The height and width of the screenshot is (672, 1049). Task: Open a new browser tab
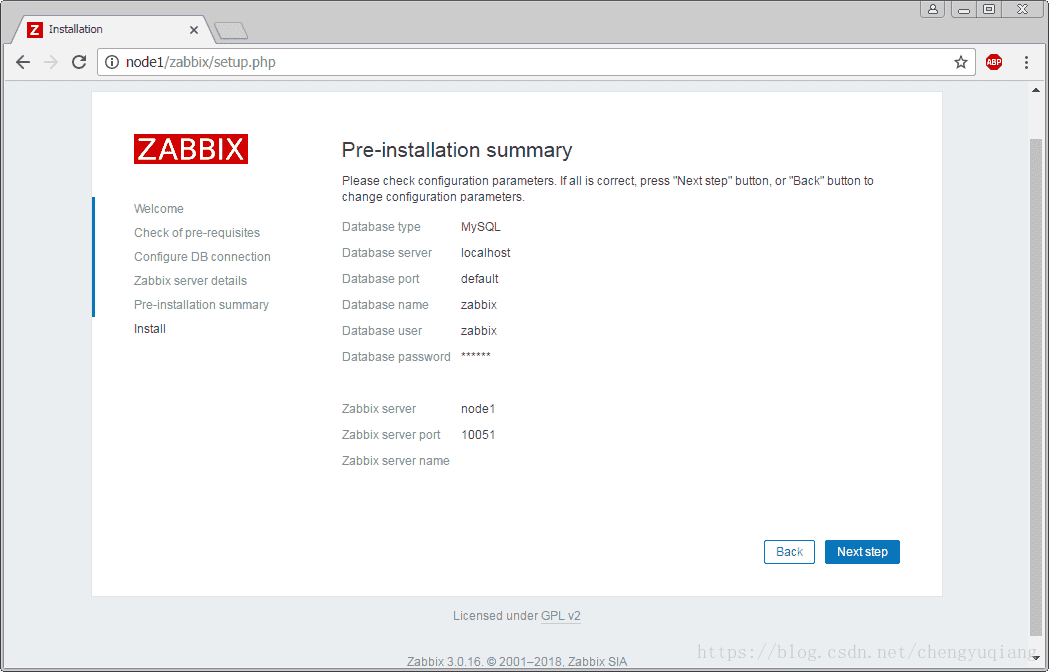(231, 30)
